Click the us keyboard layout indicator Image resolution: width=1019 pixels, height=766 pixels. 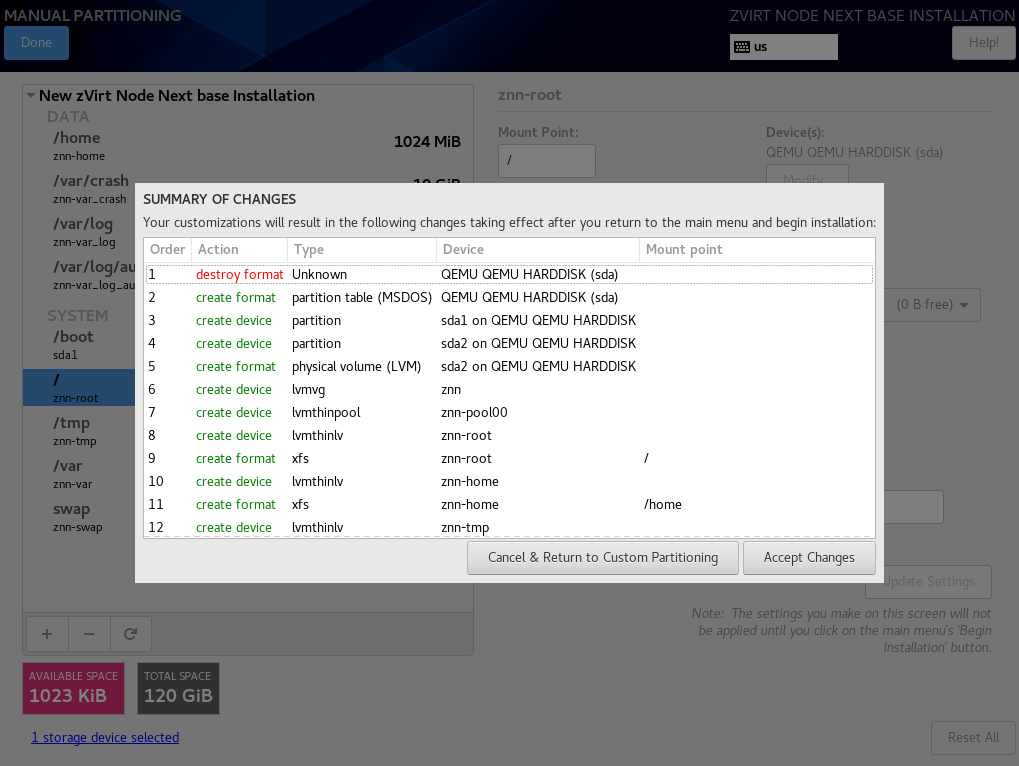pyautogui.click(x=784, y=47)
